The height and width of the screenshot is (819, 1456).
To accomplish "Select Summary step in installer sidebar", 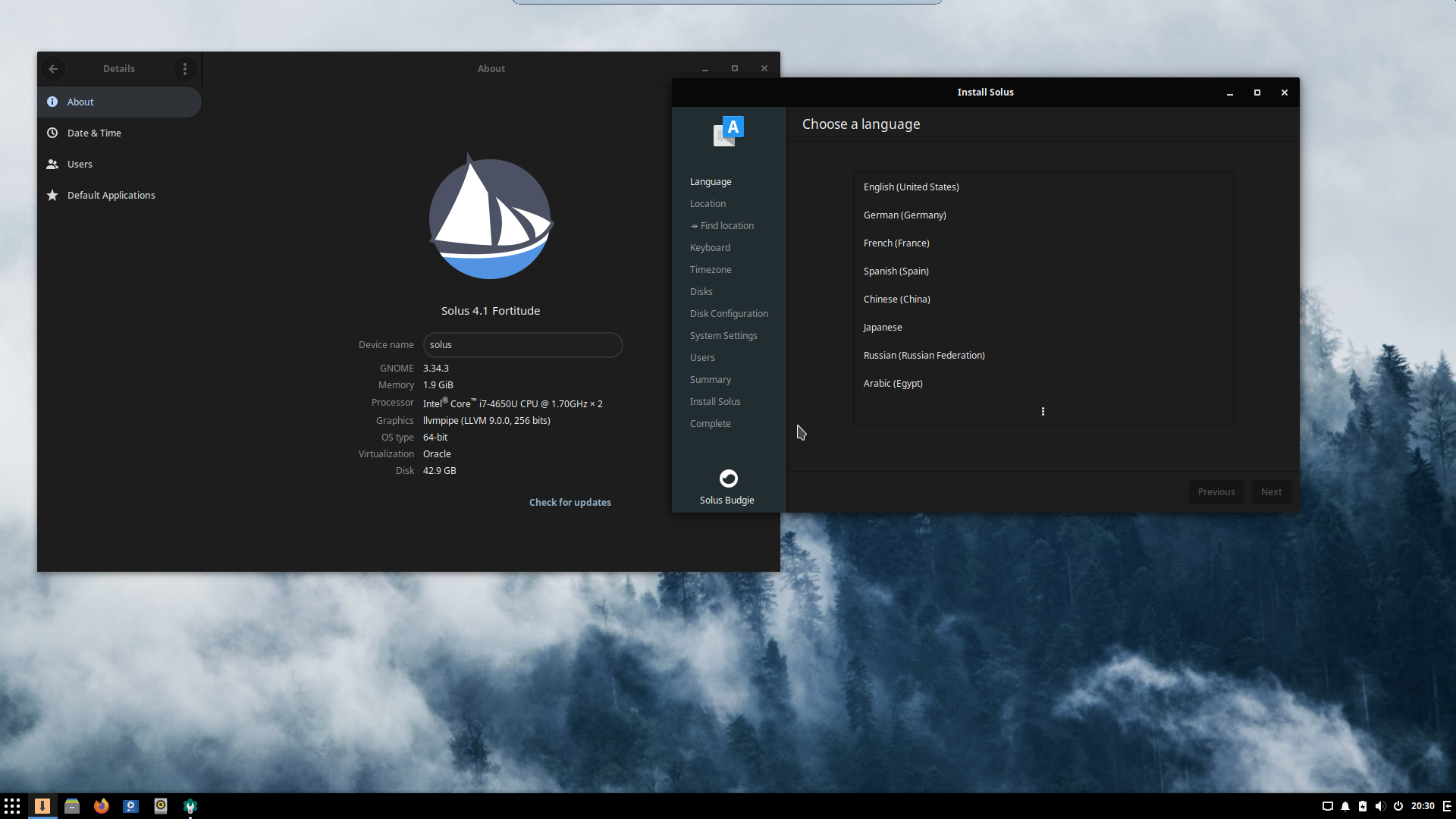I will 711,380.
